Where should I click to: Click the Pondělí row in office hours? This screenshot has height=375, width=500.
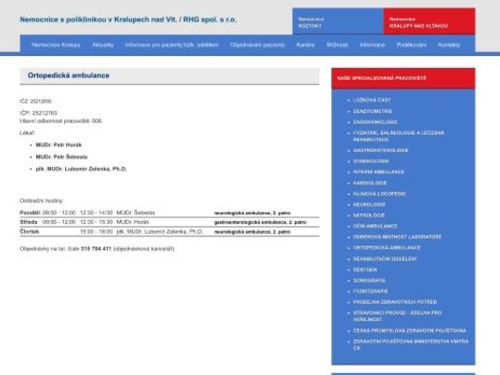coord(169,213)
